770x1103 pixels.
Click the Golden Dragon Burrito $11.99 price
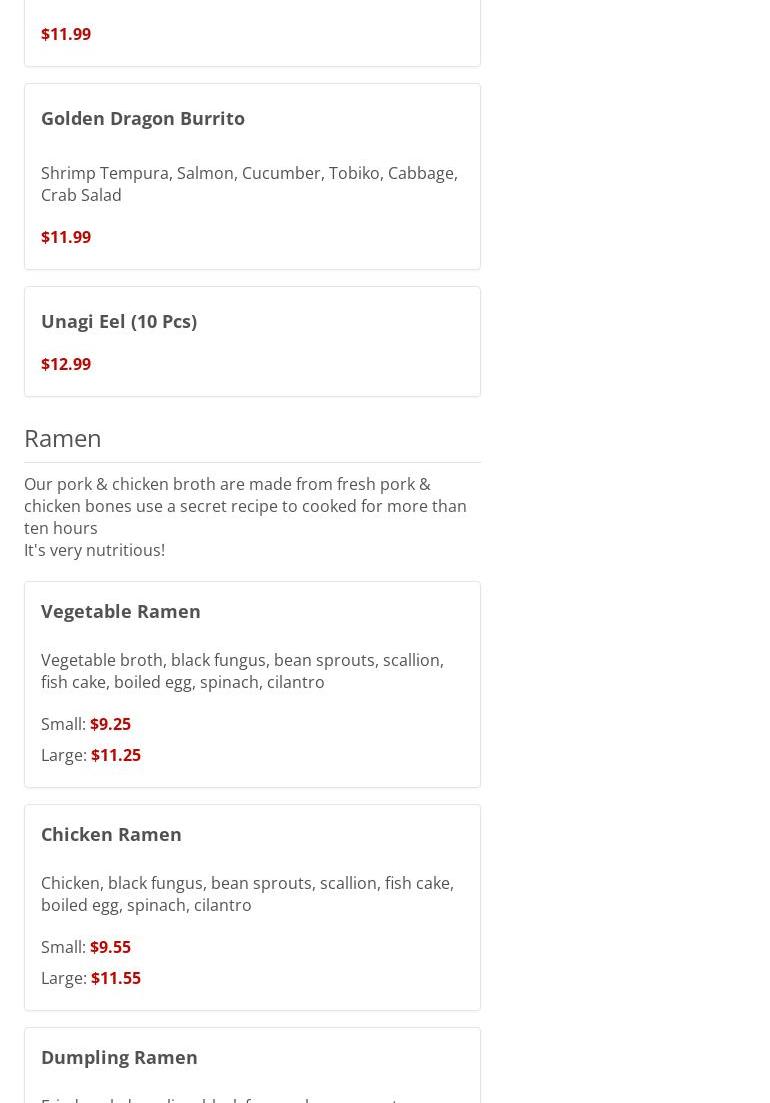coord(66,237)
